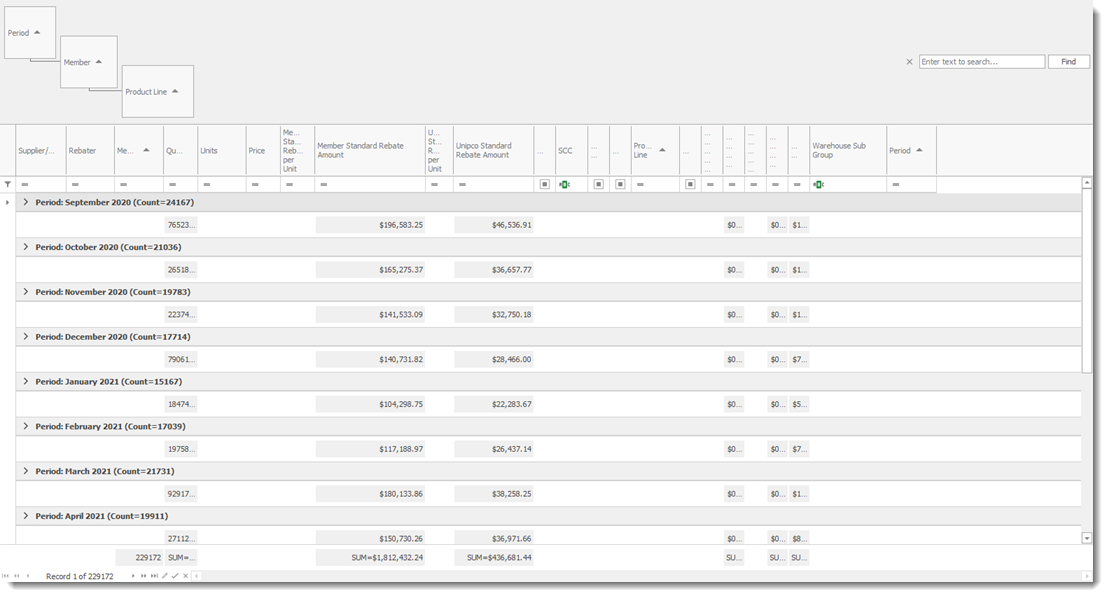Expand the March 2021 period group
The width and height of the screenshot is (1108, 597).
point(26,471)
